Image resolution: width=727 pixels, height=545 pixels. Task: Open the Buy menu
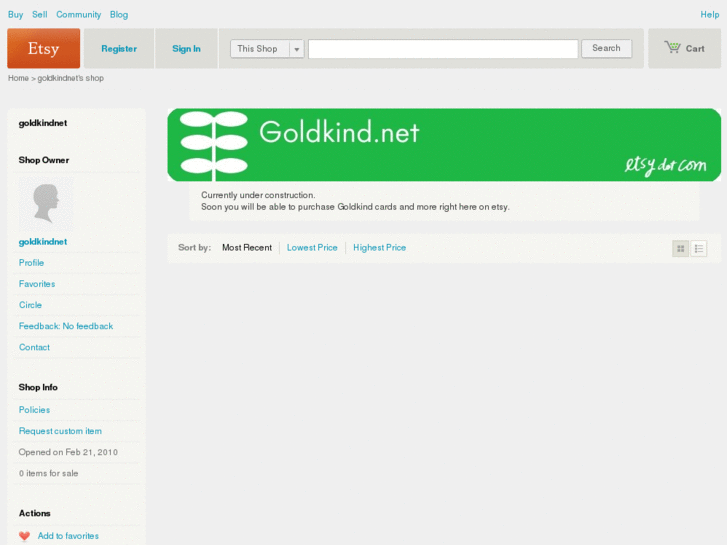click(x=15, y=15)
